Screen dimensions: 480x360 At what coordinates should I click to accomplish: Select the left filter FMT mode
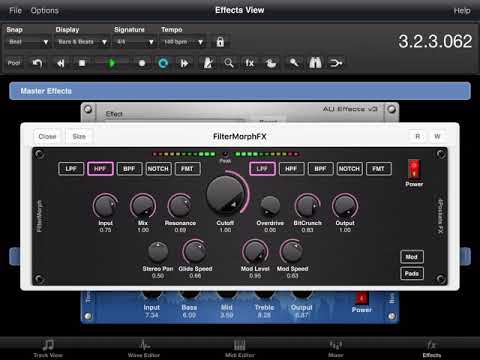pos(187,169)
